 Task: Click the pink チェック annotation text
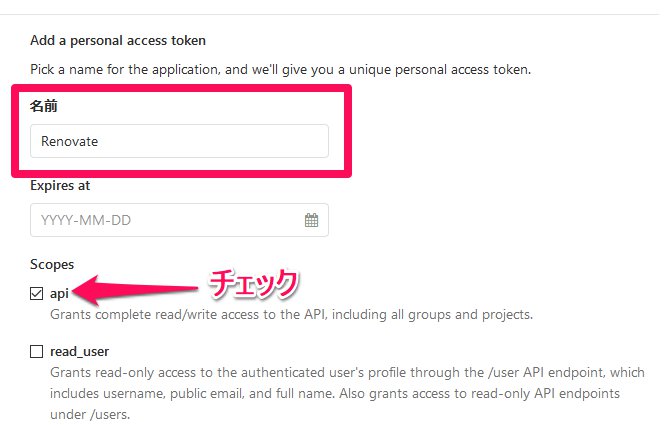pyautogui.click(x=252, y=284)
